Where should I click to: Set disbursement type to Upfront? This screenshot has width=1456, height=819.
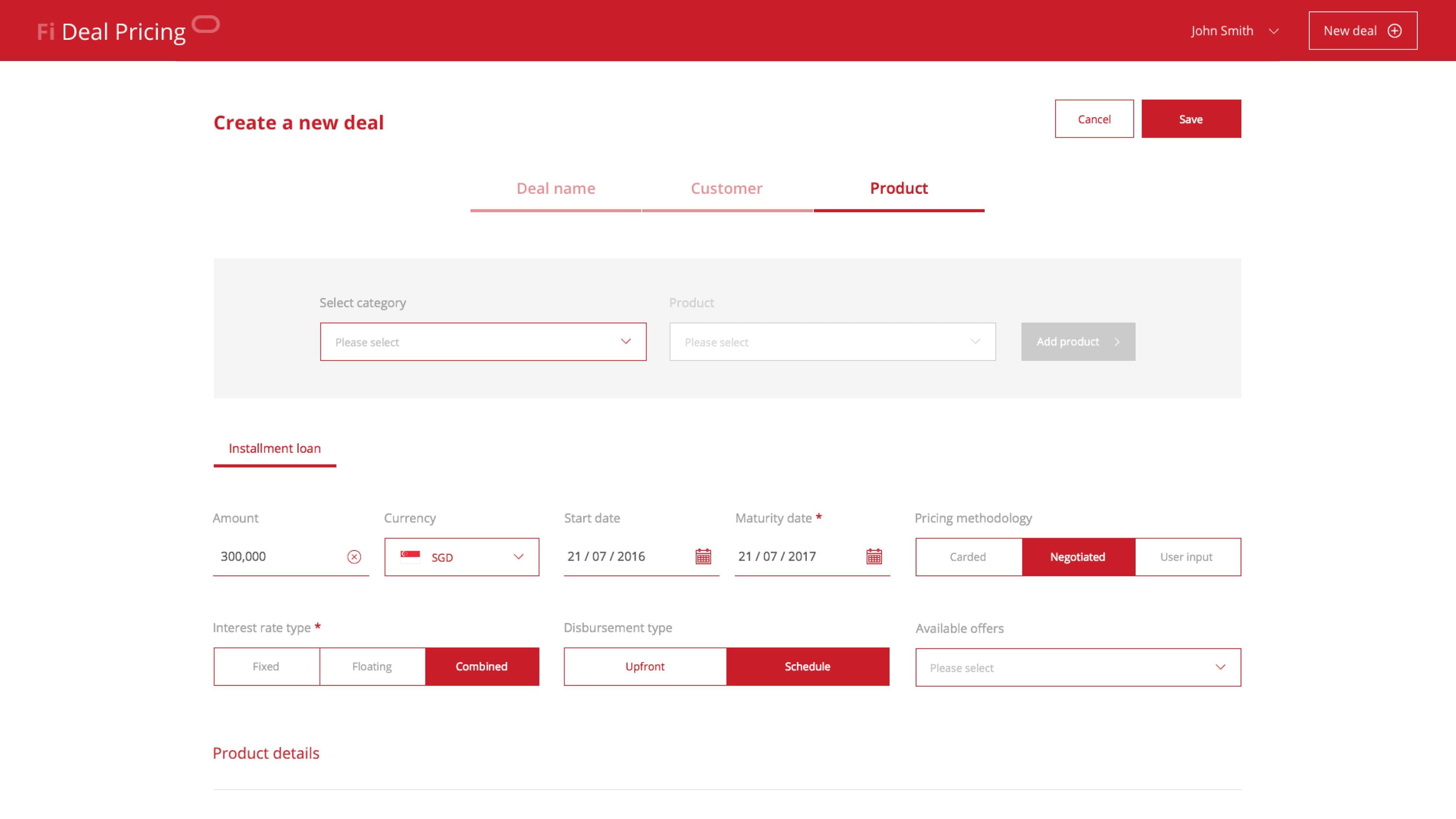645,667
